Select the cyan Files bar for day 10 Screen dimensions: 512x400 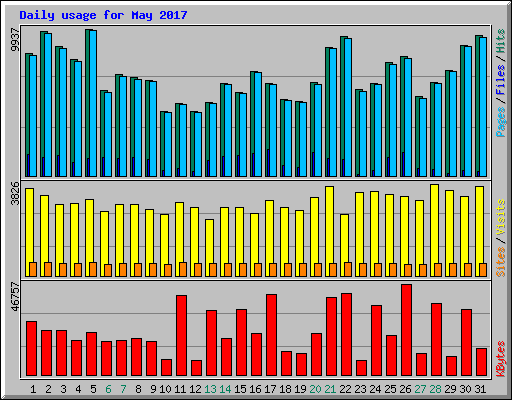168,145
